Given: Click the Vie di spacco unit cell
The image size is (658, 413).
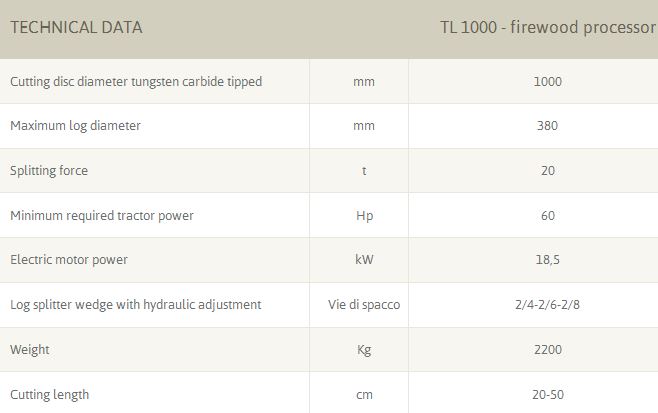Looking at the screenshot, I should tap(364, 305).
